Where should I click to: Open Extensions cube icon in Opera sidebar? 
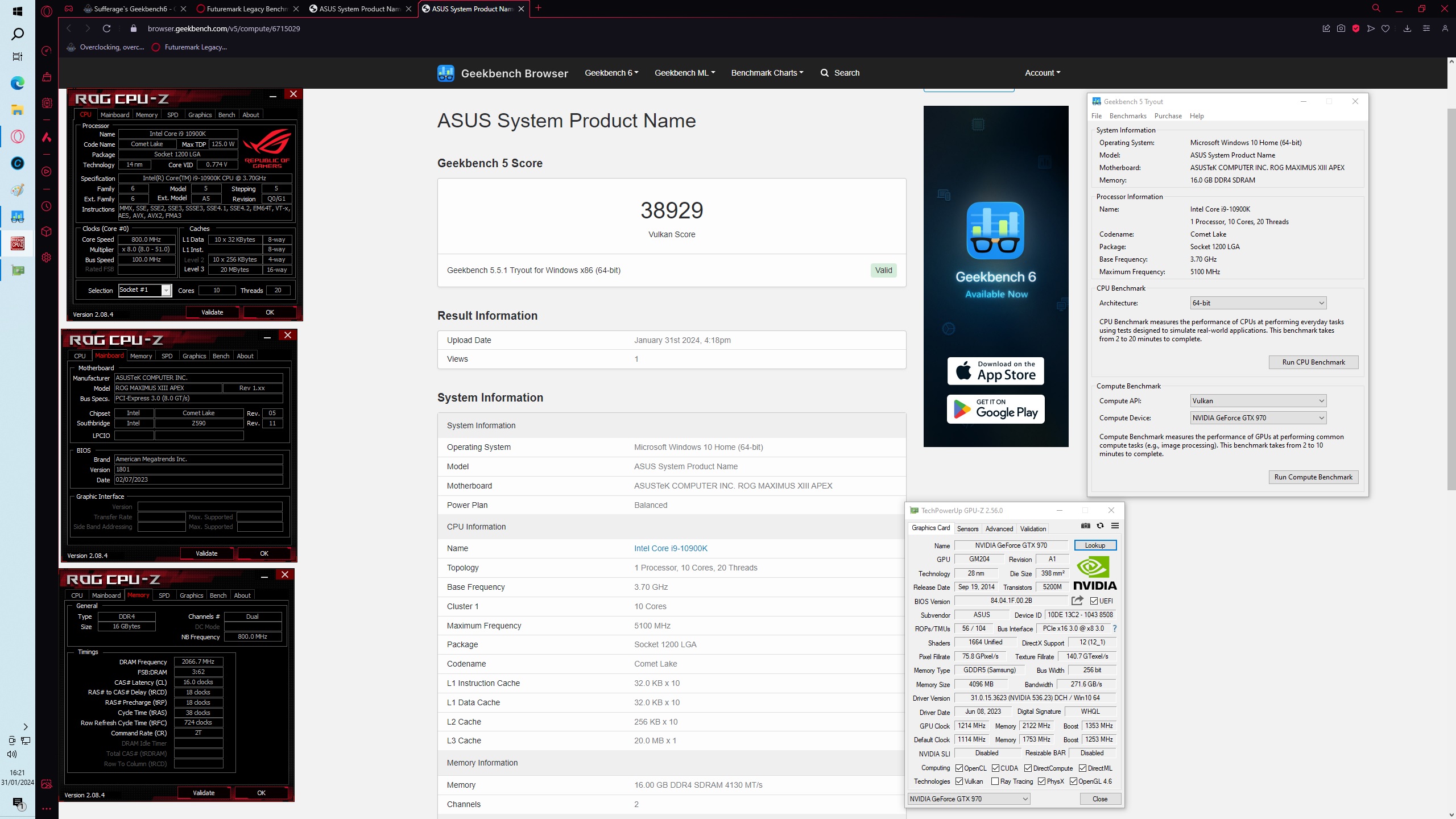click(47, 232)
